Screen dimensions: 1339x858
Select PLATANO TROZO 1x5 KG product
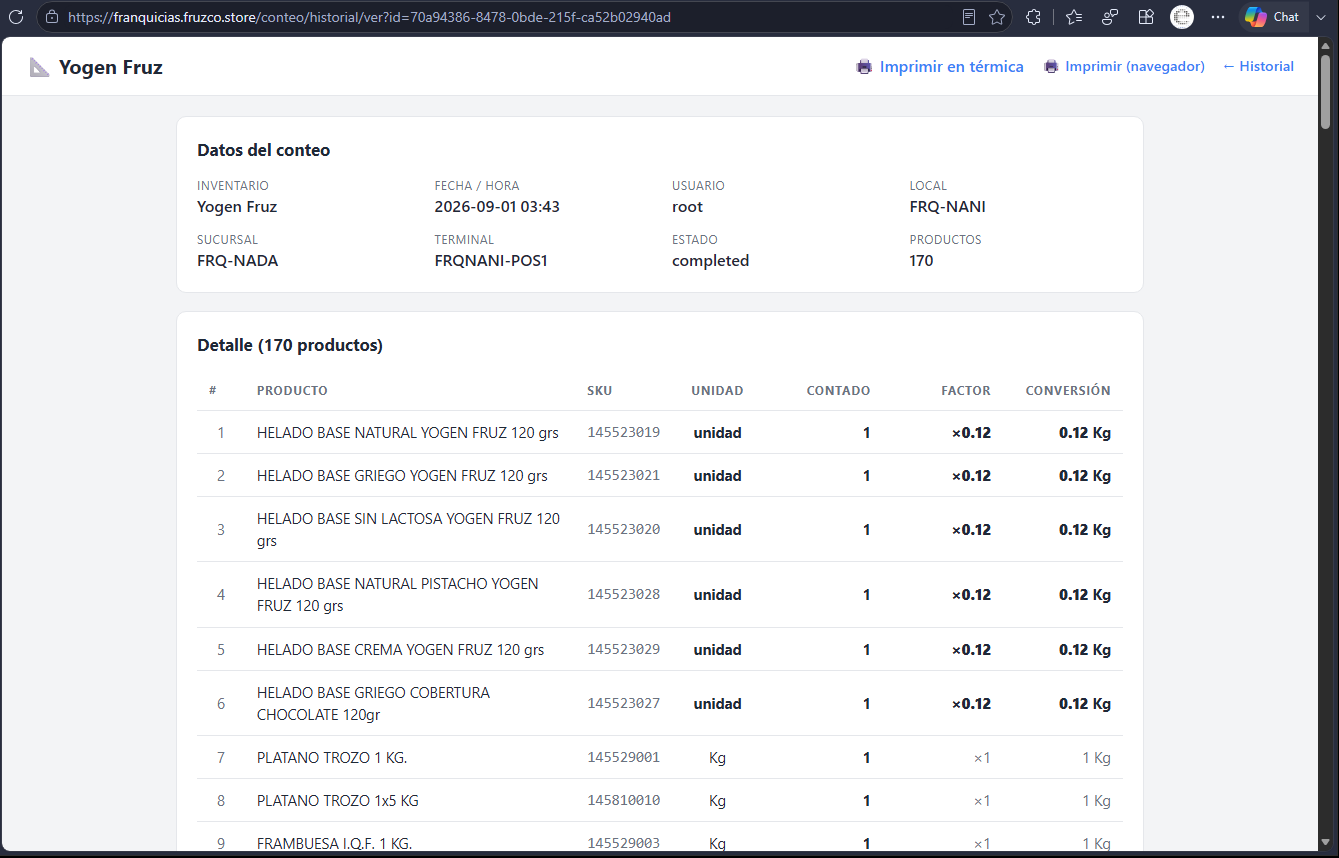pyautogui.click(x=338, y=801)
